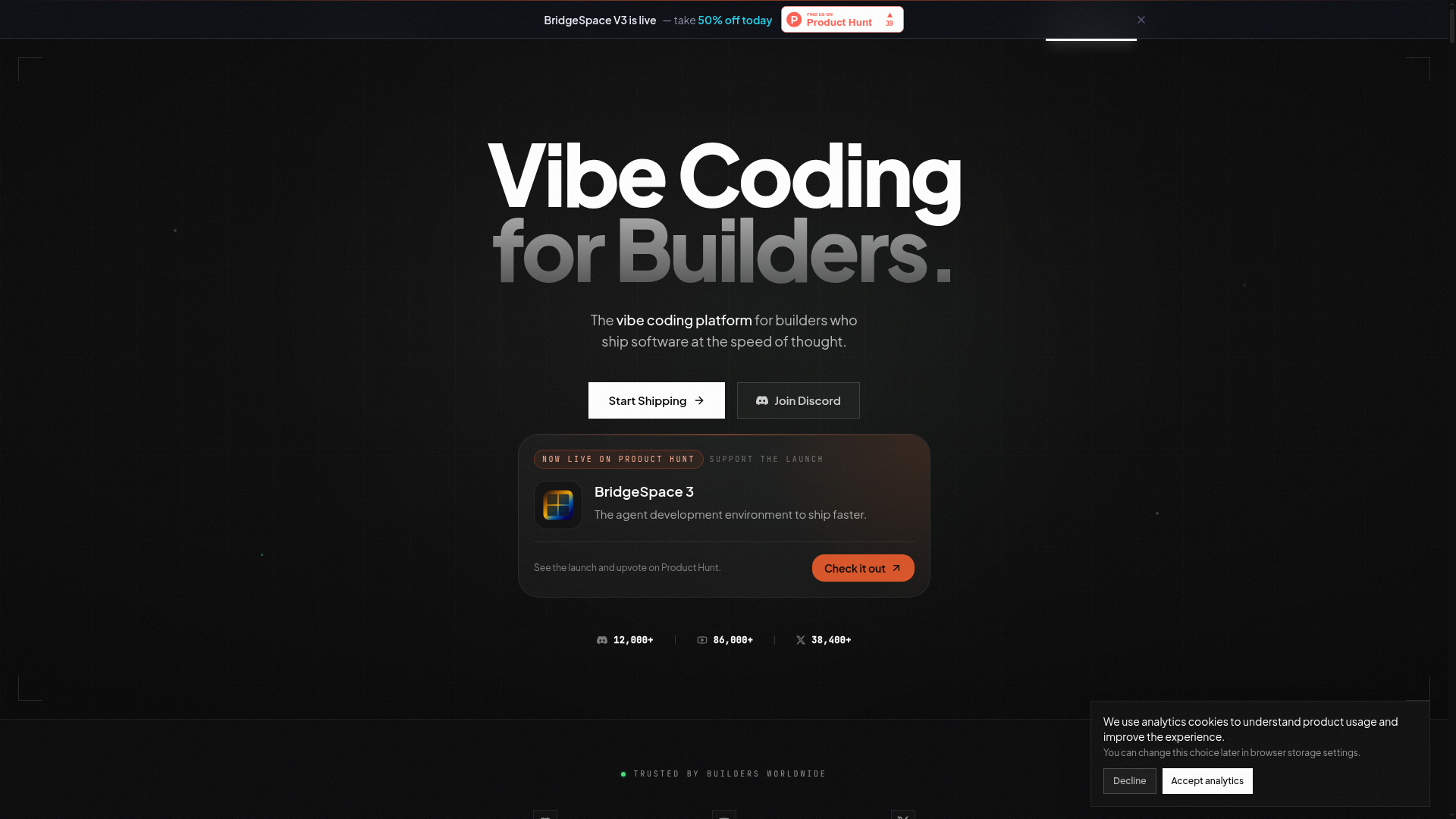1456x819 pixels.
Task: Select the "BridgeSpace 3" card title
Action: coord(644,491)
